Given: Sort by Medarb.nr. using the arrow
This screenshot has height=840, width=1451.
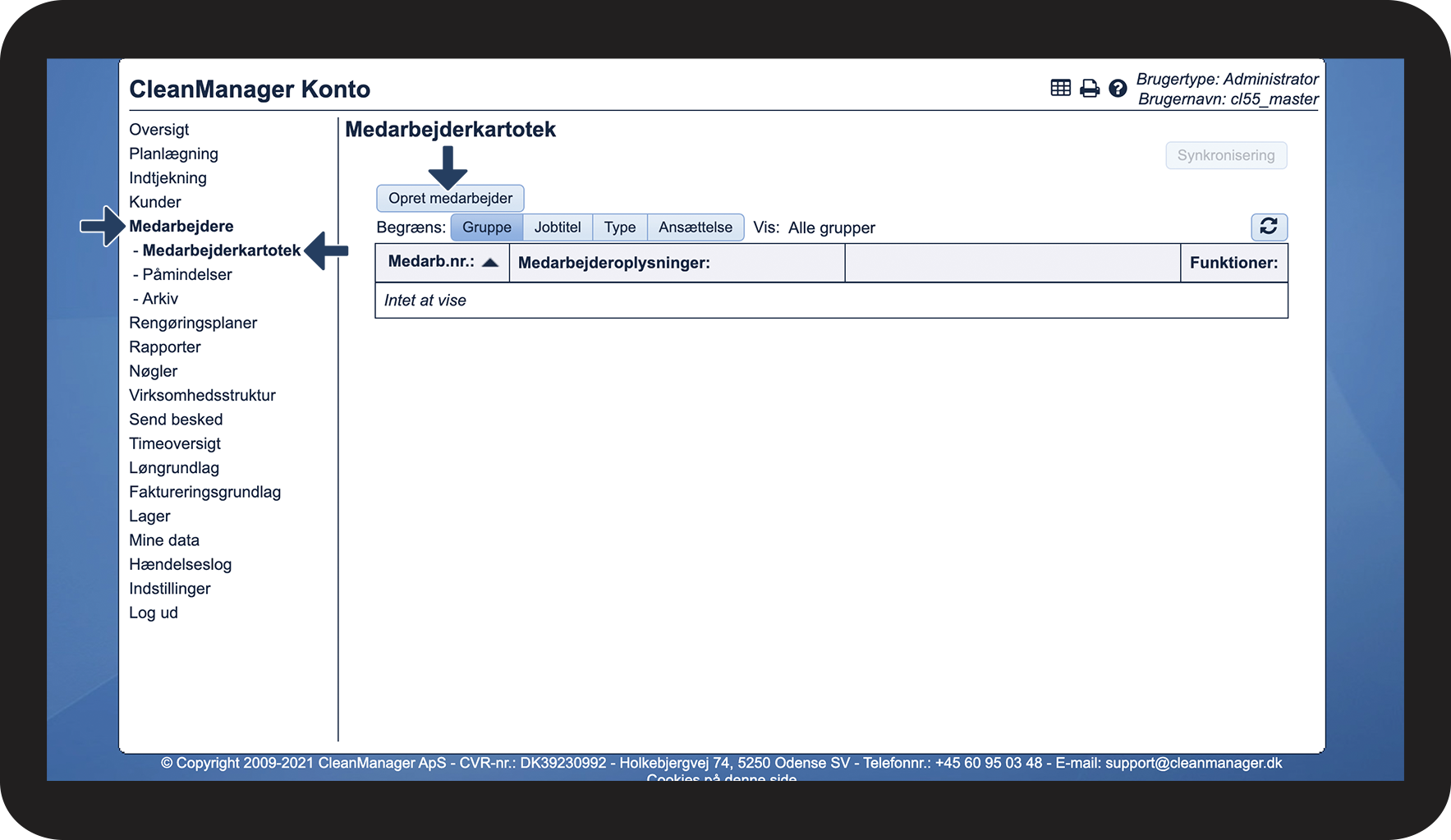Looking at the screenshot, I should [490, 262].
